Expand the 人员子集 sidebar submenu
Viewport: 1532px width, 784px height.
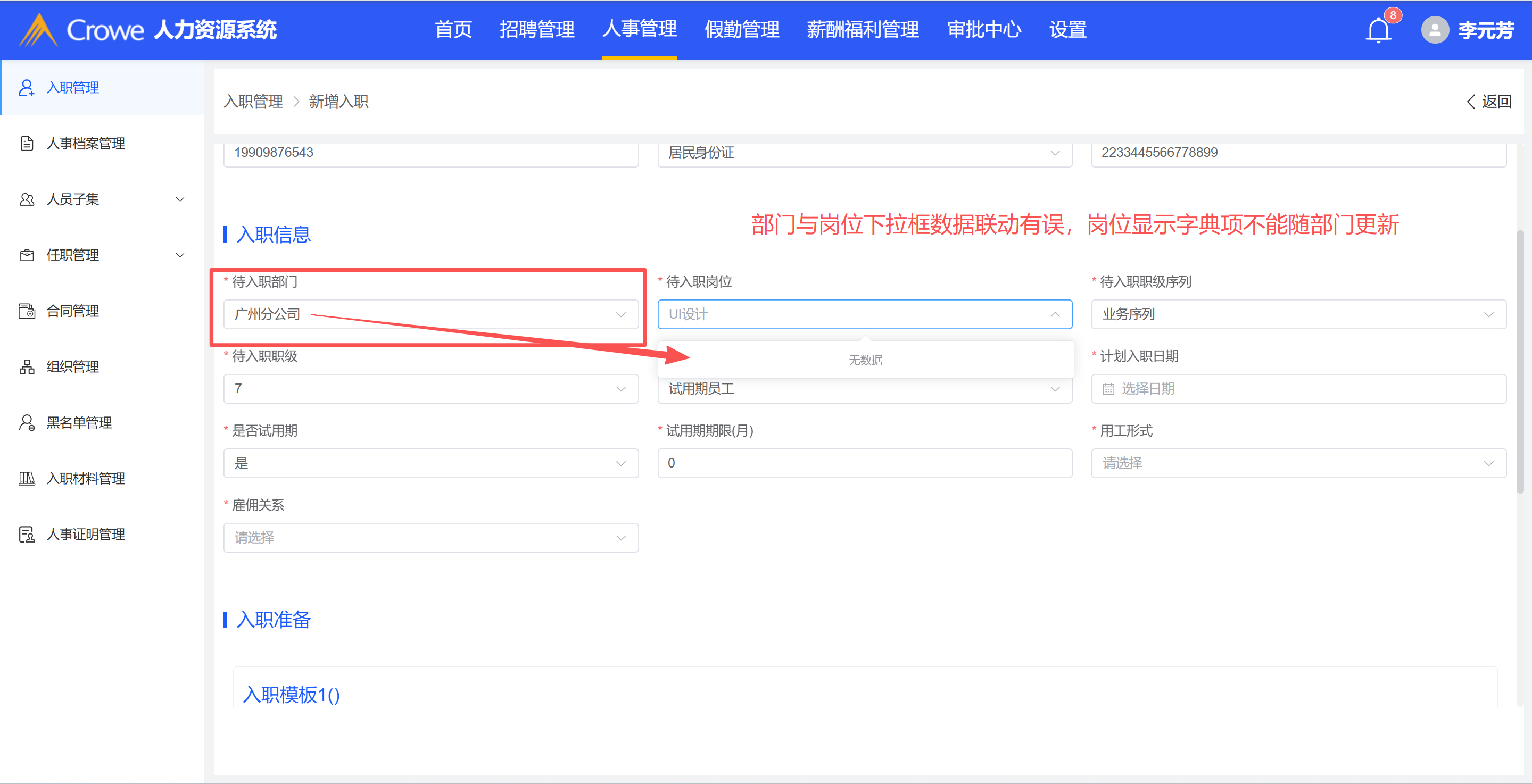click(x=180, y=199)
